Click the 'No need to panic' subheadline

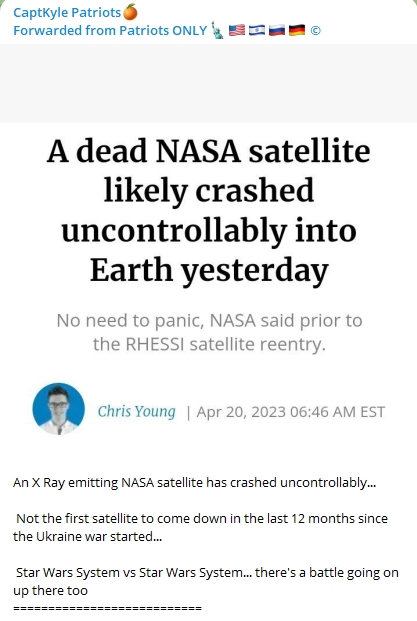209,332
